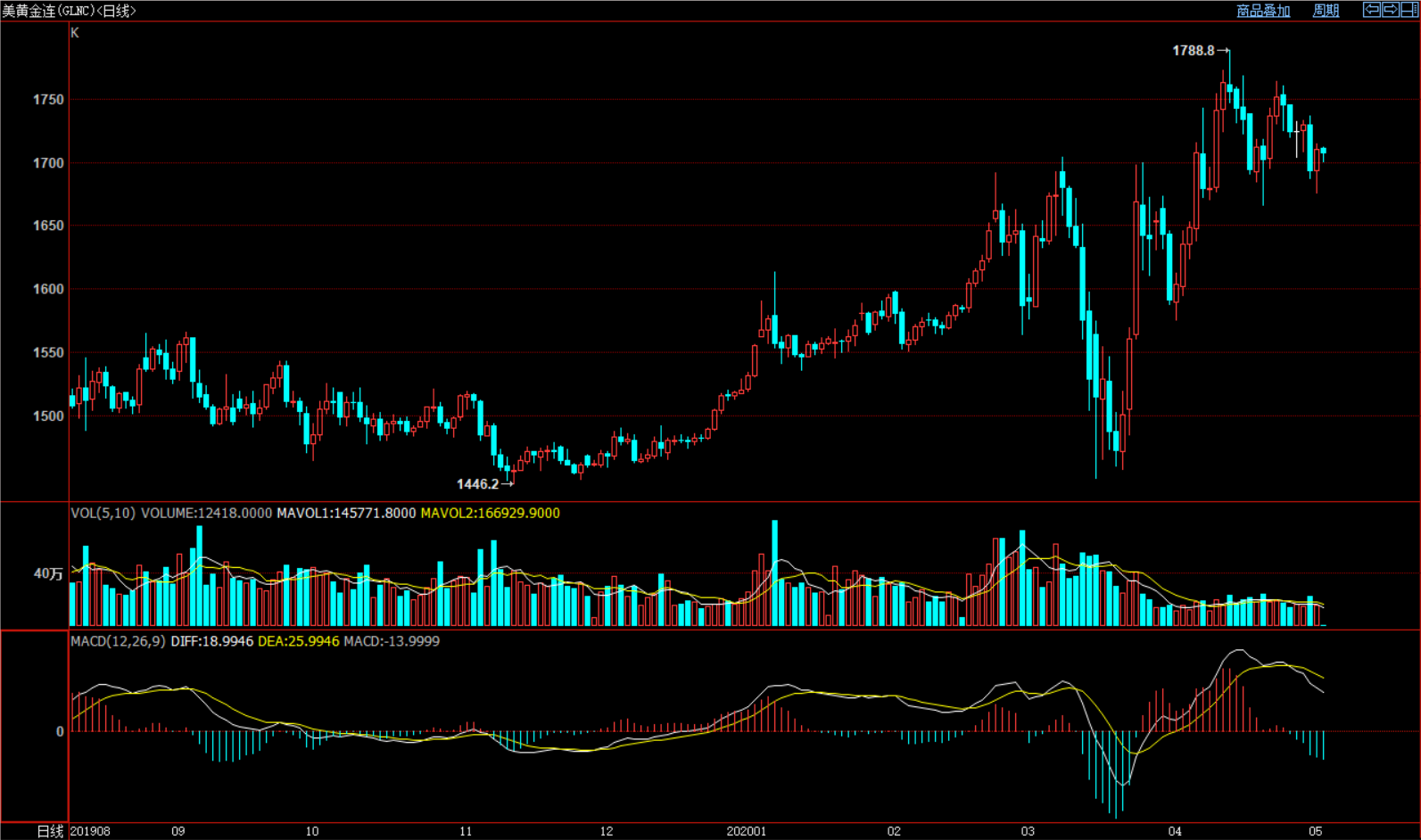Click the MAVOL2 value in volume header
Image resolution: width=1421 pixels, height=840 pixels.
[x=490, y=513]
